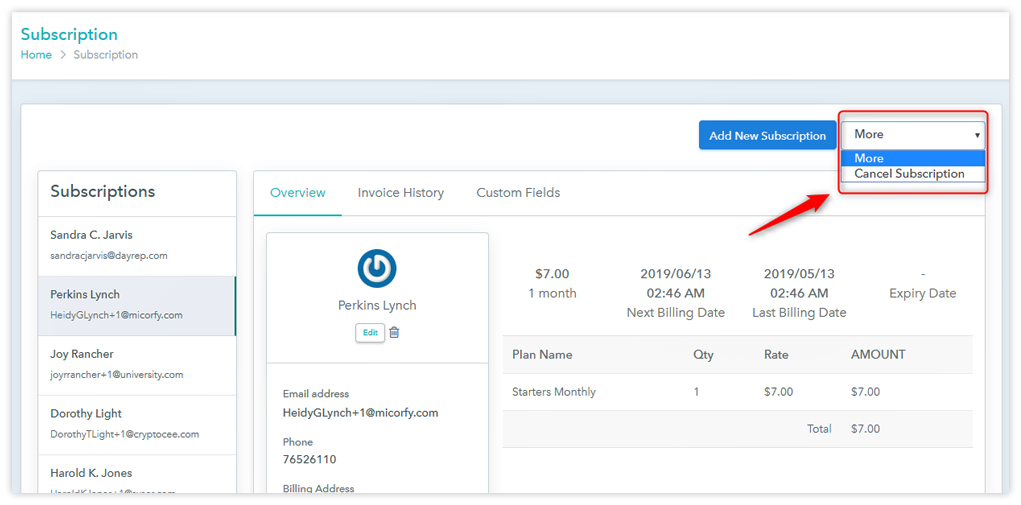The width and height of the screenshot is (1021, 505).
Task: Switch to the Invoice History tab
Action: (x=400, y=193)
